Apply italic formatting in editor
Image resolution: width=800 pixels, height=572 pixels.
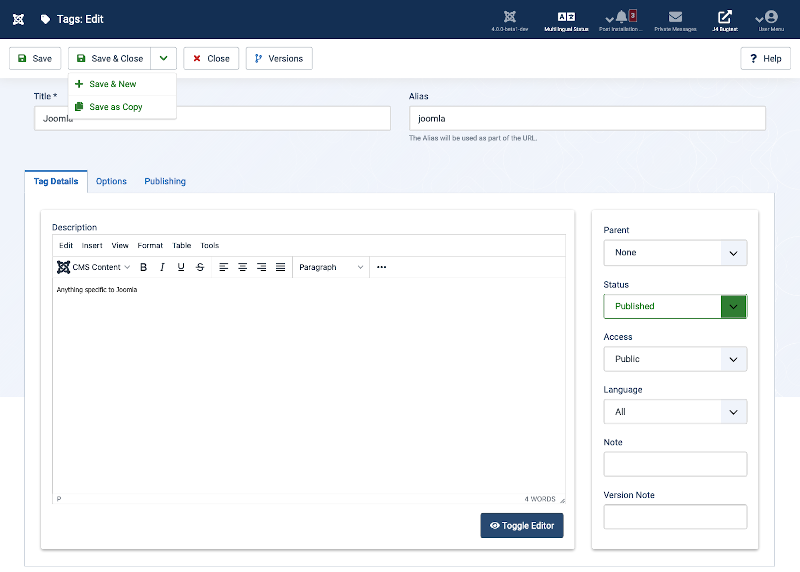(x=162, y=267)
